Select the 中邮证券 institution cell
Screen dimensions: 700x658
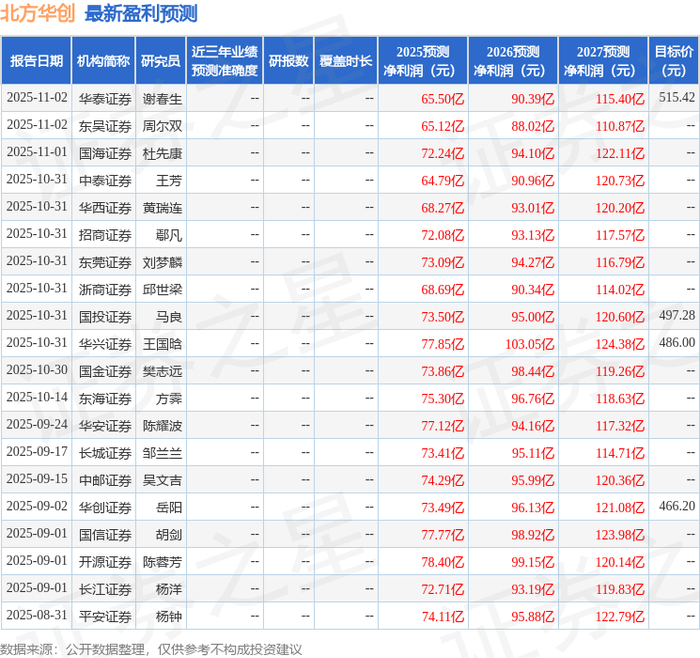coord(105,480)
